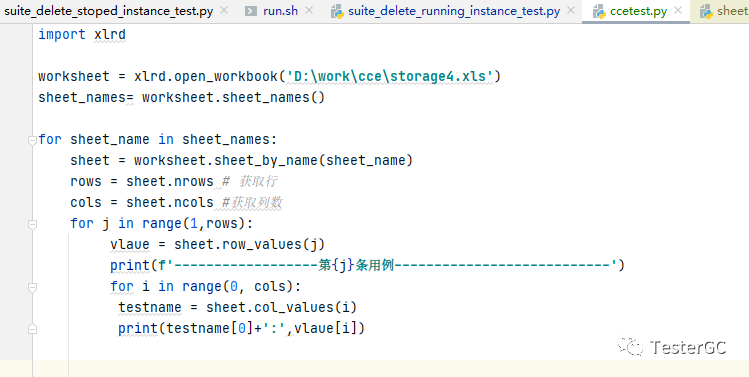Click 'testname[0]' in print statement
749x377 pixels.
210,328
